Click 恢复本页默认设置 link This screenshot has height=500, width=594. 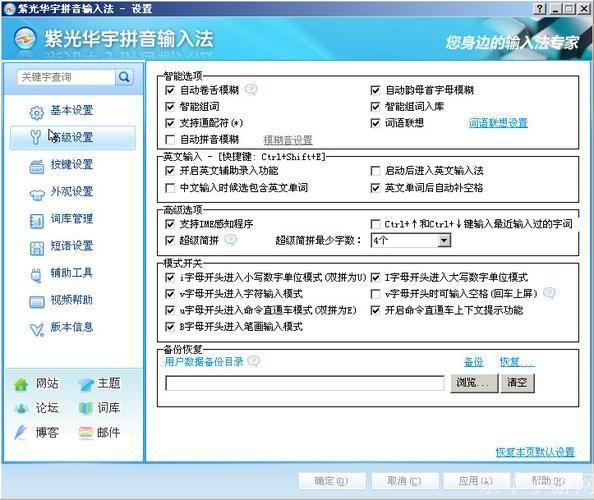535,452
